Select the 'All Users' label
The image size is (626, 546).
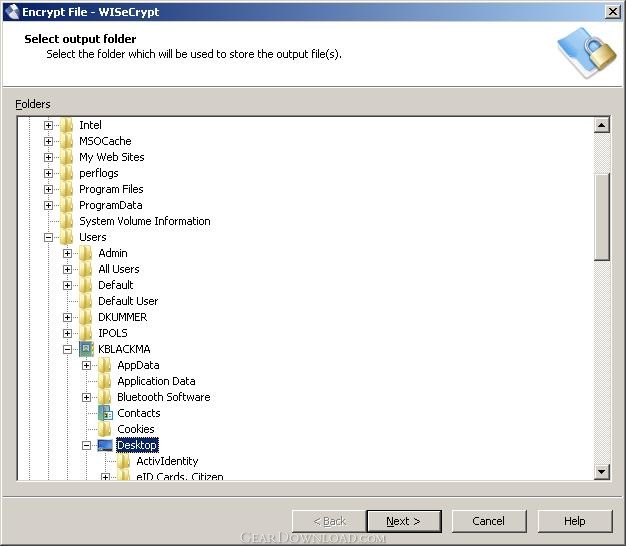point(119,269)
